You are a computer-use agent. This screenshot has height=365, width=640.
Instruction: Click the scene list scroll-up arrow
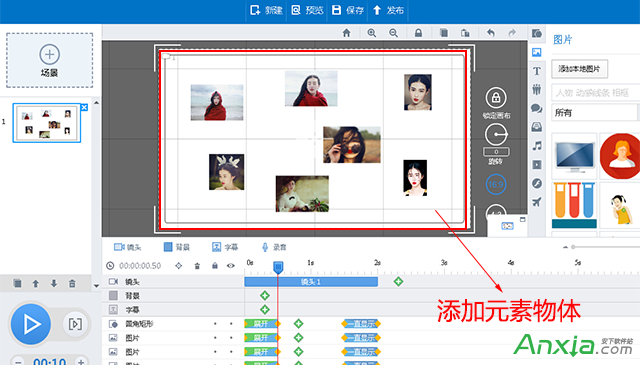(x=96, y=102)
